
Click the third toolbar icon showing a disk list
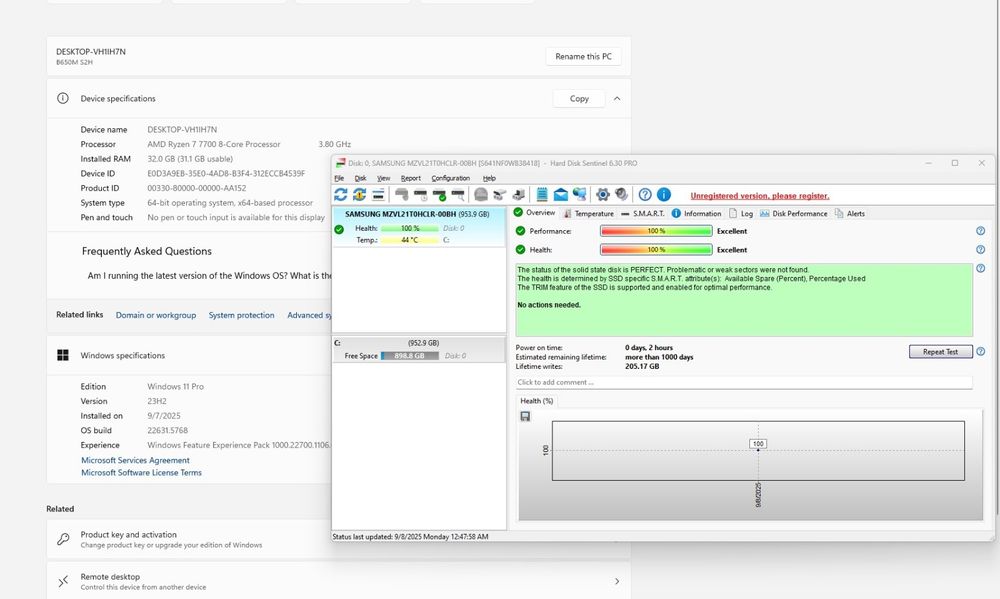378,195
